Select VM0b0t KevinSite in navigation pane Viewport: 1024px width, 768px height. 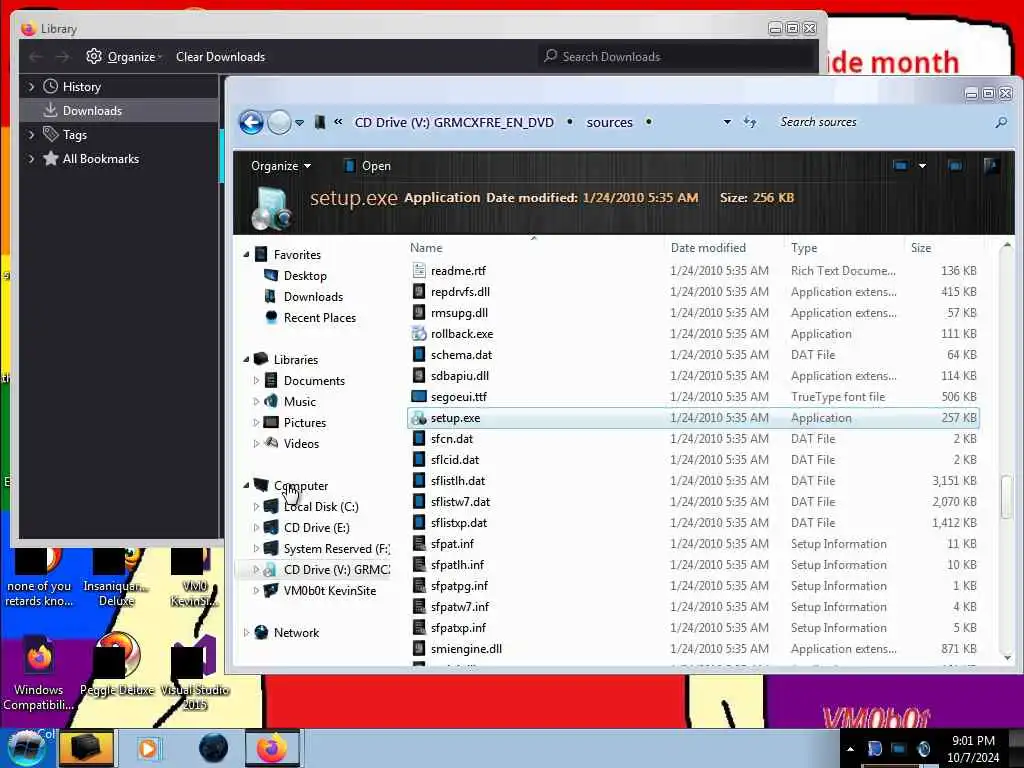point(330,590)
